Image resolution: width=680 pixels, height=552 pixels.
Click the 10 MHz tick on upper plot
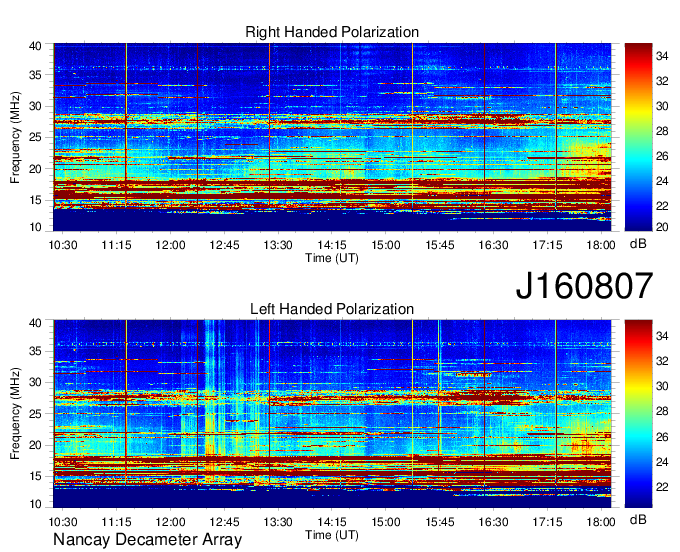[x=35, y=227]
